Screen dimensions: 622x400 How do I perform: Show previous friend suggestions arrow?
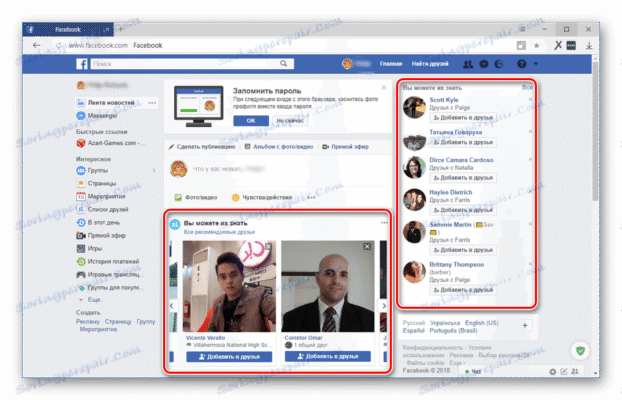(172, 306)
